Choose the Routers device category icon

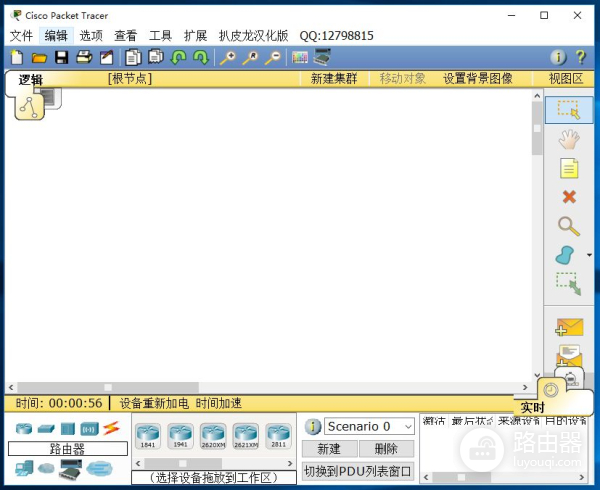(24, 428)
